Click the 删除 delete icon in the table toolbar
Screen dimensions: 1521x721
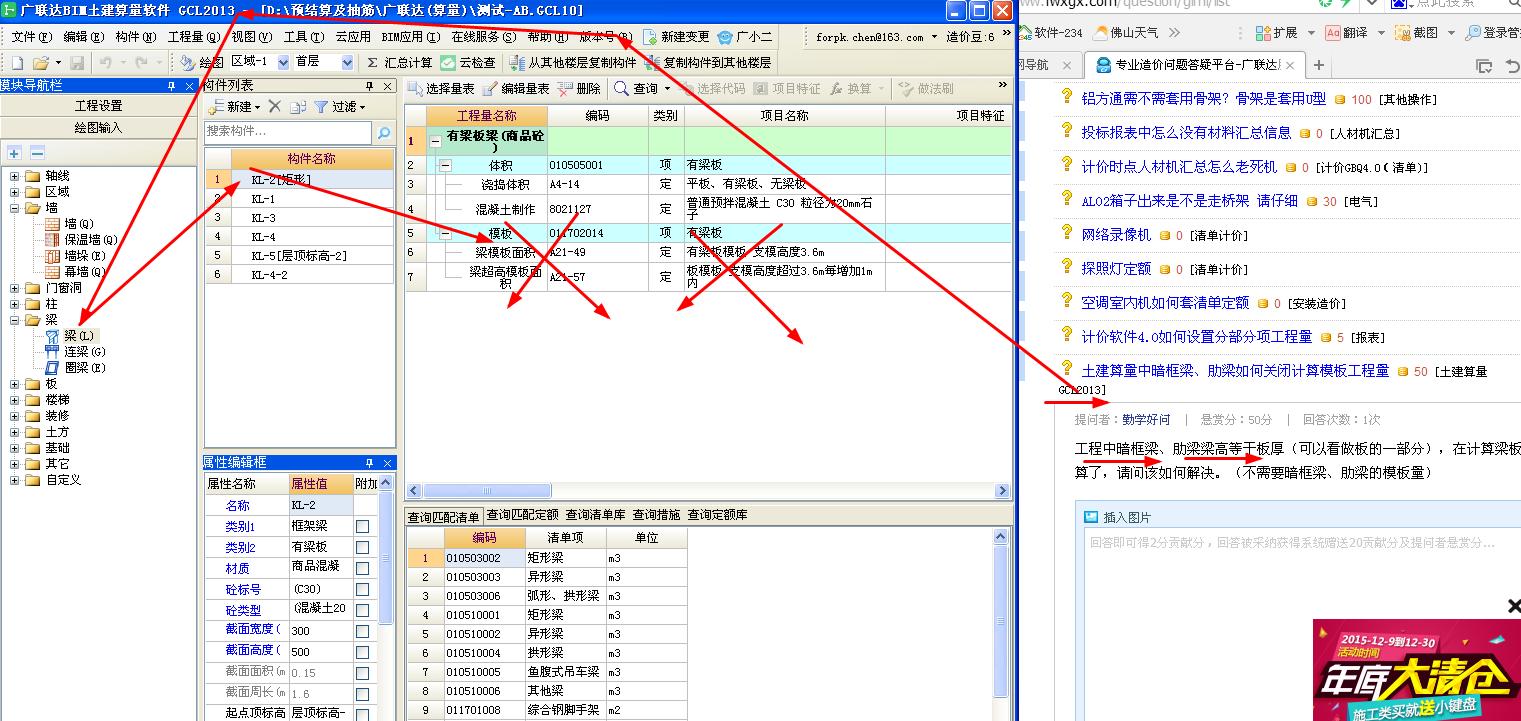[566, 88]
